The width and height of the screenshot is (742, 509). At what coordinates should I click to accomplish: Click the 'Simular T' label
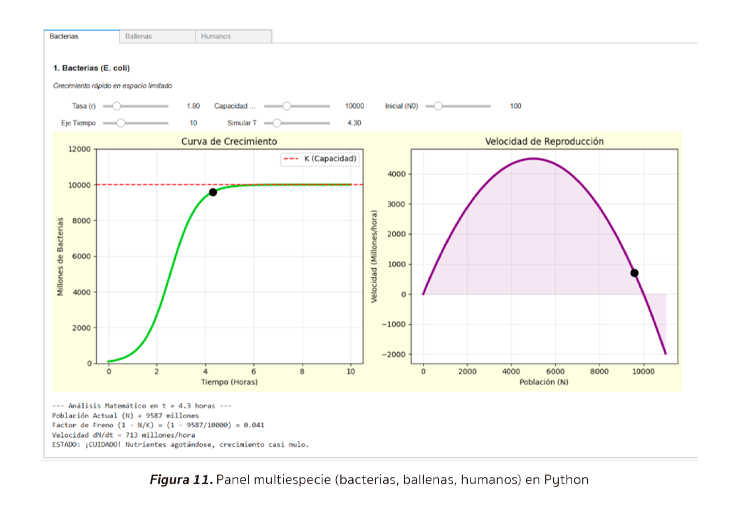pyautogui.click(x=242, y=123)
